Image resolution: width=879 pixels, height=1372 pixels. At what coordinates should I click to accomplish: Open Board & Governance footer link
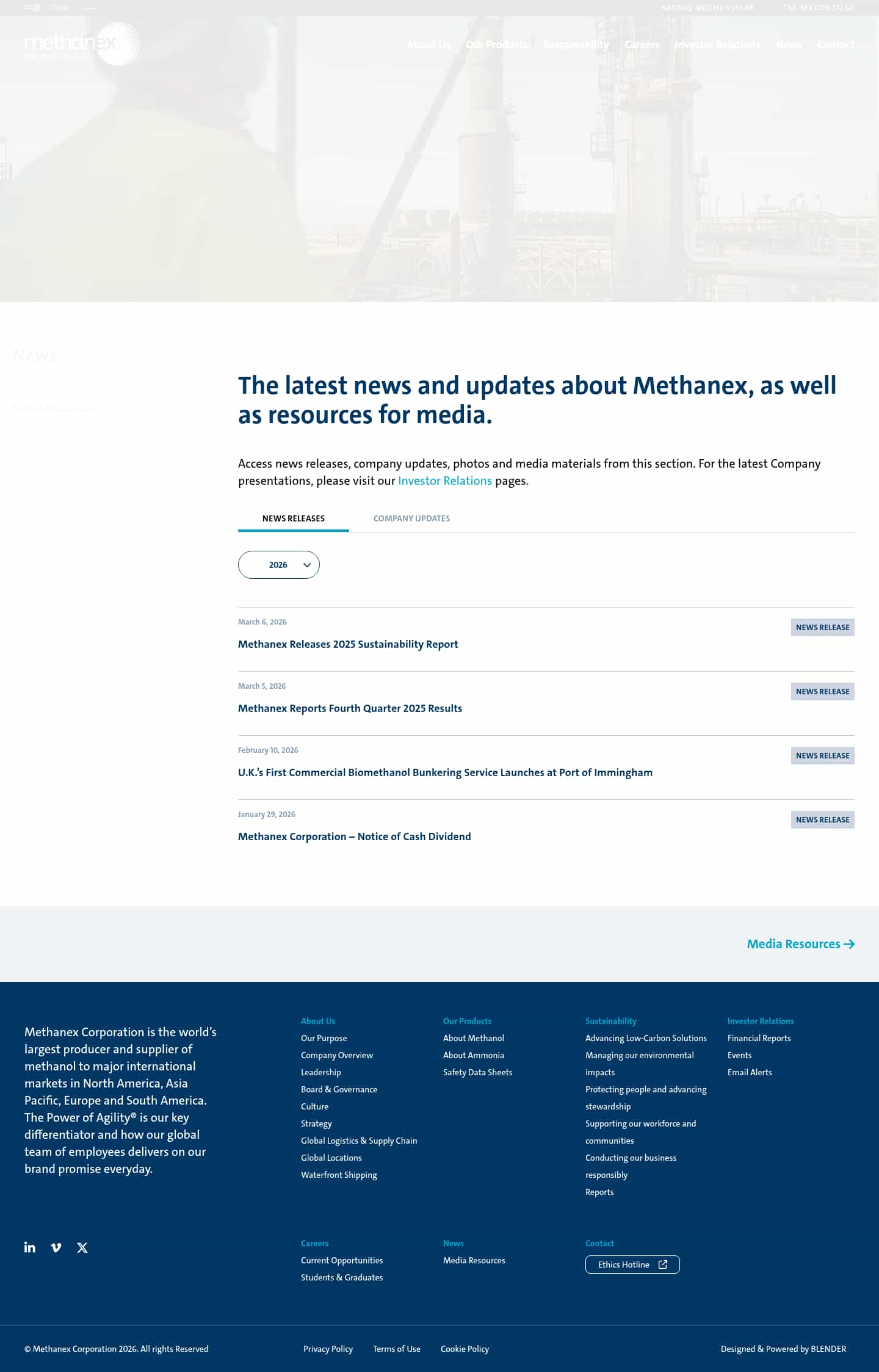tap(339, 1089)
